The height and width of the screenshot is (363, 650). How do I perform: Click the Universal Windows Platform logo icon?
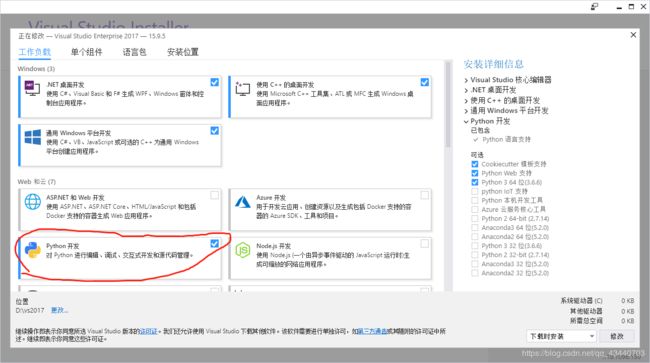[33, 137]
